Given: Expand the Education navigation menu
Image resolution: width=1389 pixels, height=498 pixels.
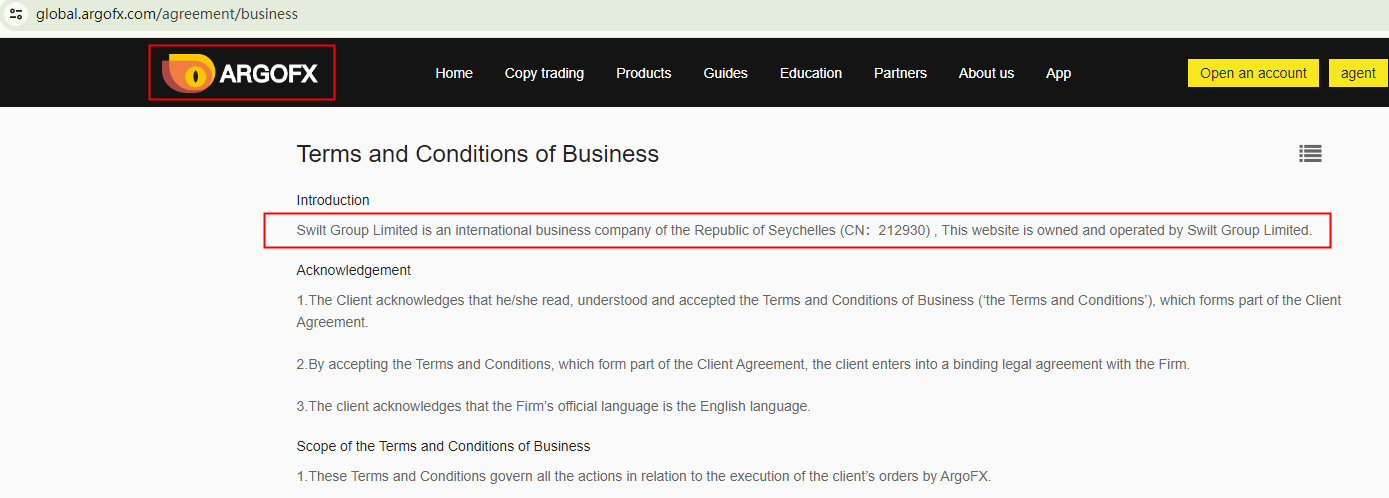Looking at the screenshot, I should tap(810, 73).
